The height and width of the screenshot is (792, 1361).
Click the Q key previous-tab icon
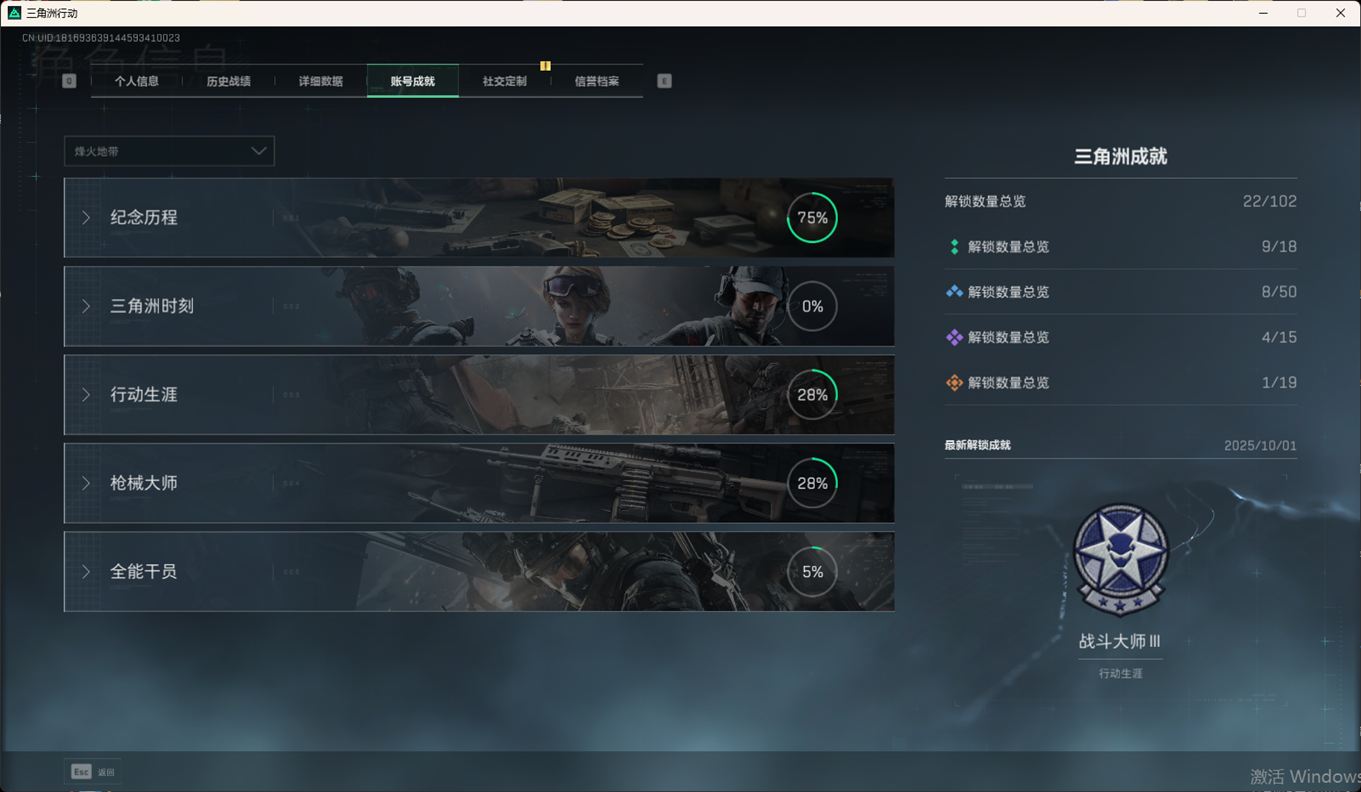69,81
